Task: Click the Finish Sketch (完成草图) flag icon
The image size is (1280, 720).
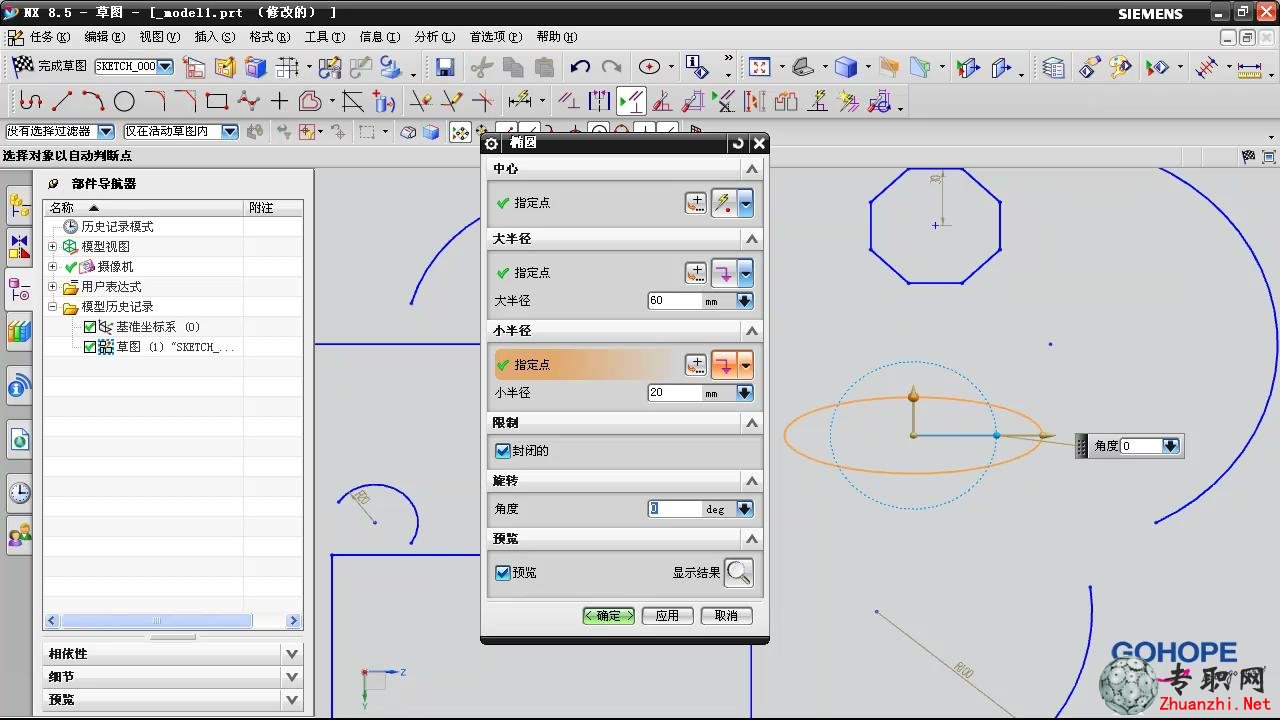Action: click(22, 66)
